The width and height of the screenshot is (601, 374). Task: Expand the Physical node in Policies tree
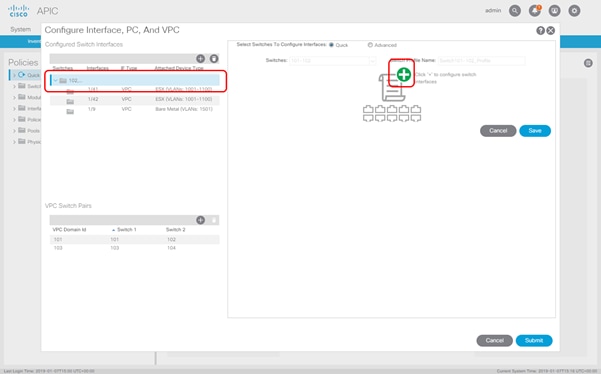(x=14, y=142)
